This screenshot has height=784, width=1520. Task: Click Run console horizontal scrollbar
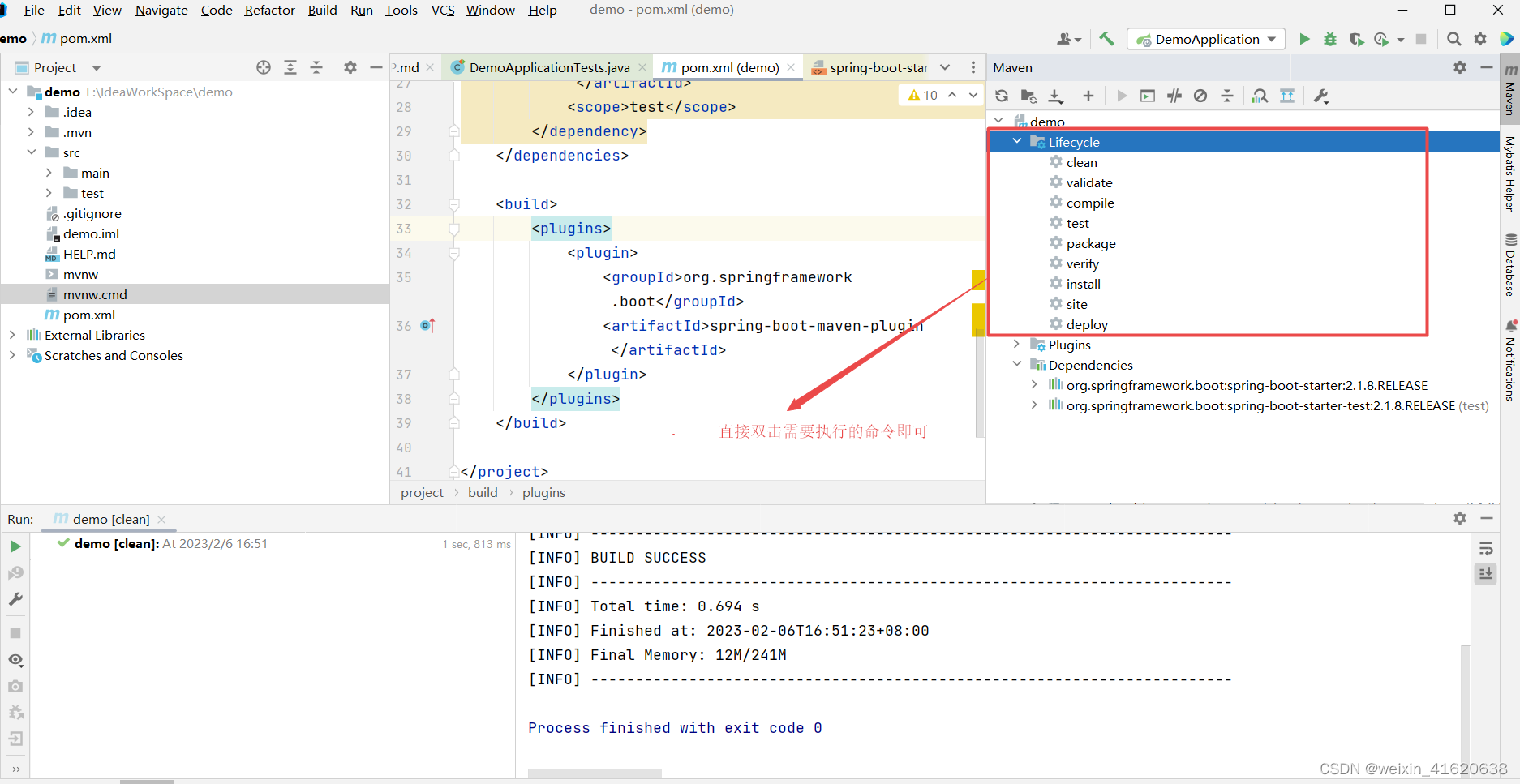[x=595, y=773]
